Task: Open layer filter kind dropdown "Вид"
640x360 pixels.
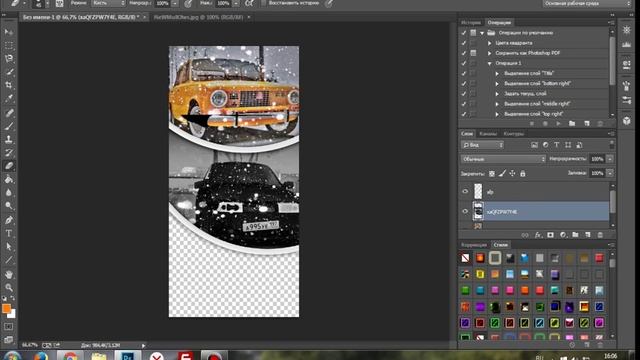Action: 482,145
